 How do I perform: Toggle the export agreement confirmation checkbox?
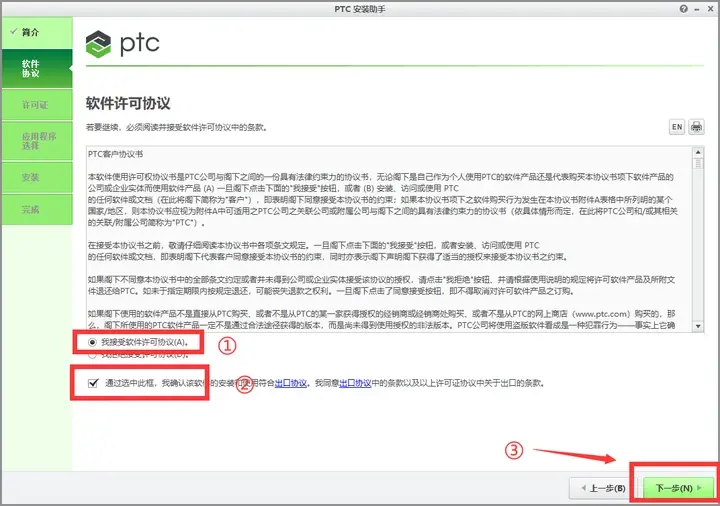click(93, 382)
